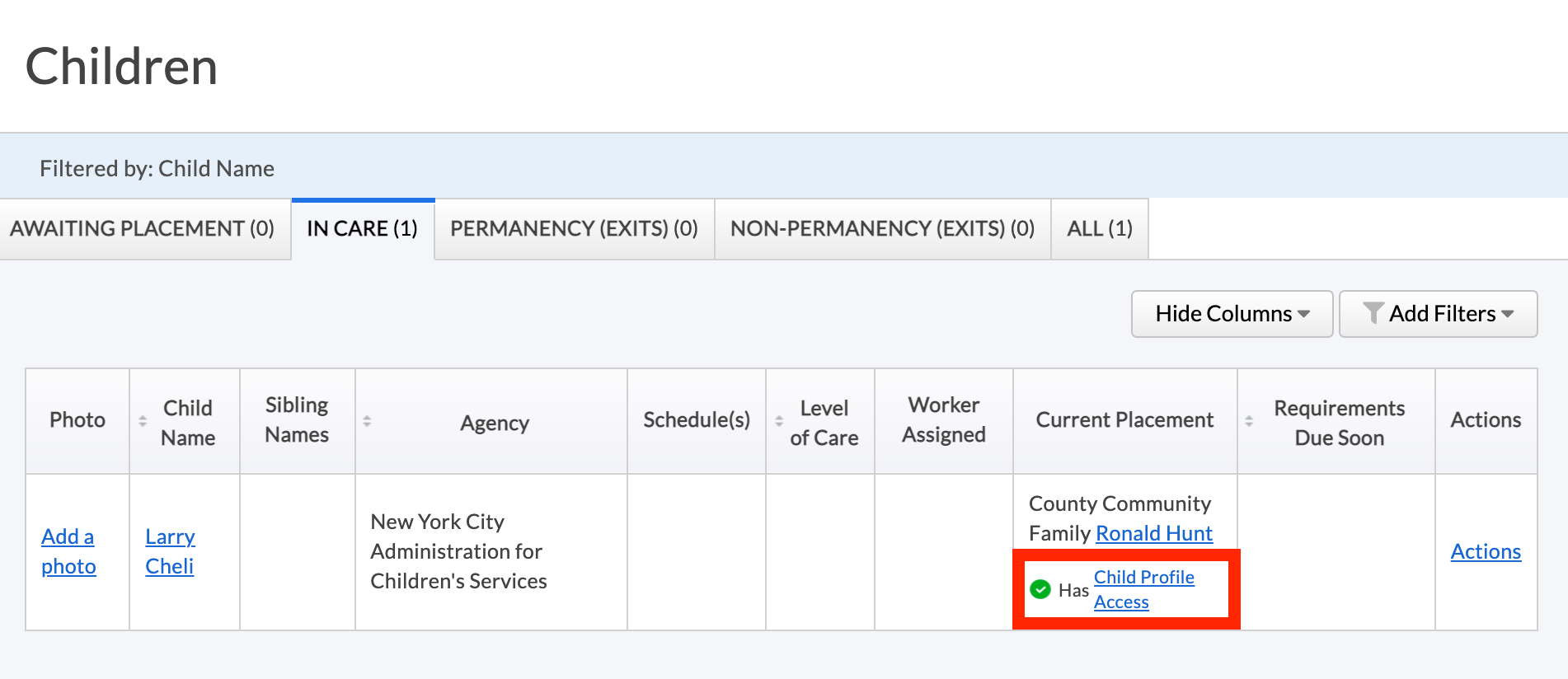Open Actions menu for Larry Cheli
The image size is (1568, 679).
coord(1486,551)
